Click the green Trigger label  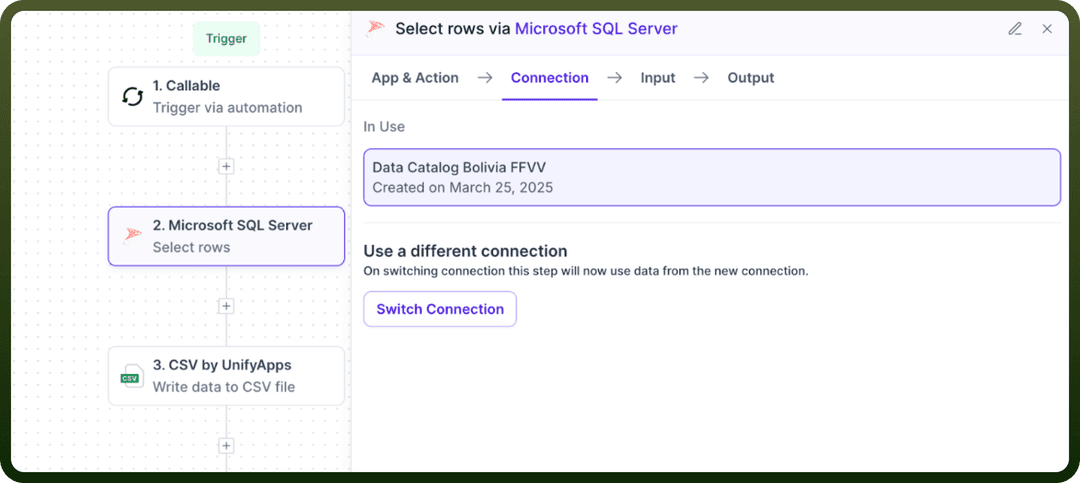[226, 39]
